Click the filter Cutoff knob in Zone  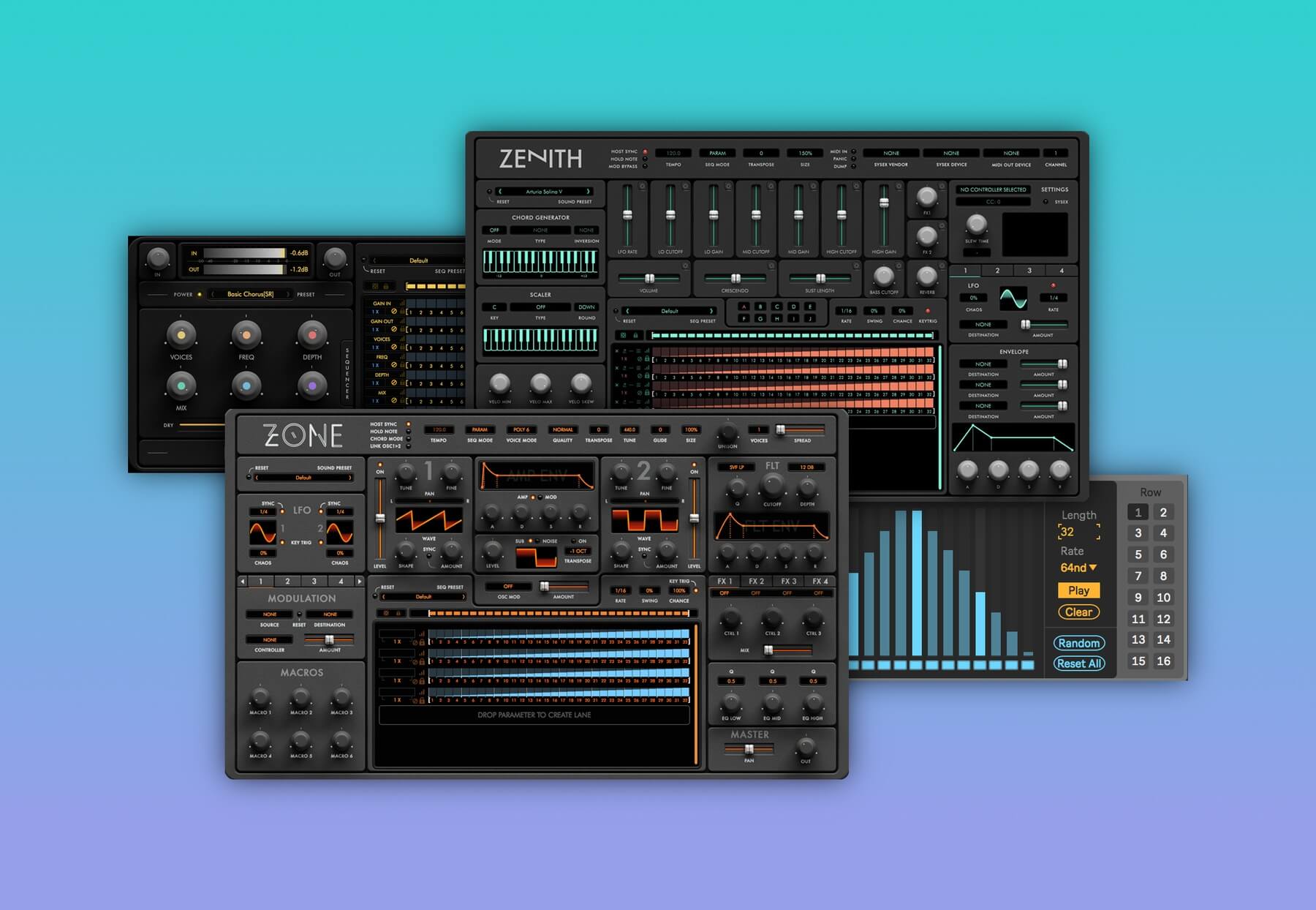pos(772,484)
